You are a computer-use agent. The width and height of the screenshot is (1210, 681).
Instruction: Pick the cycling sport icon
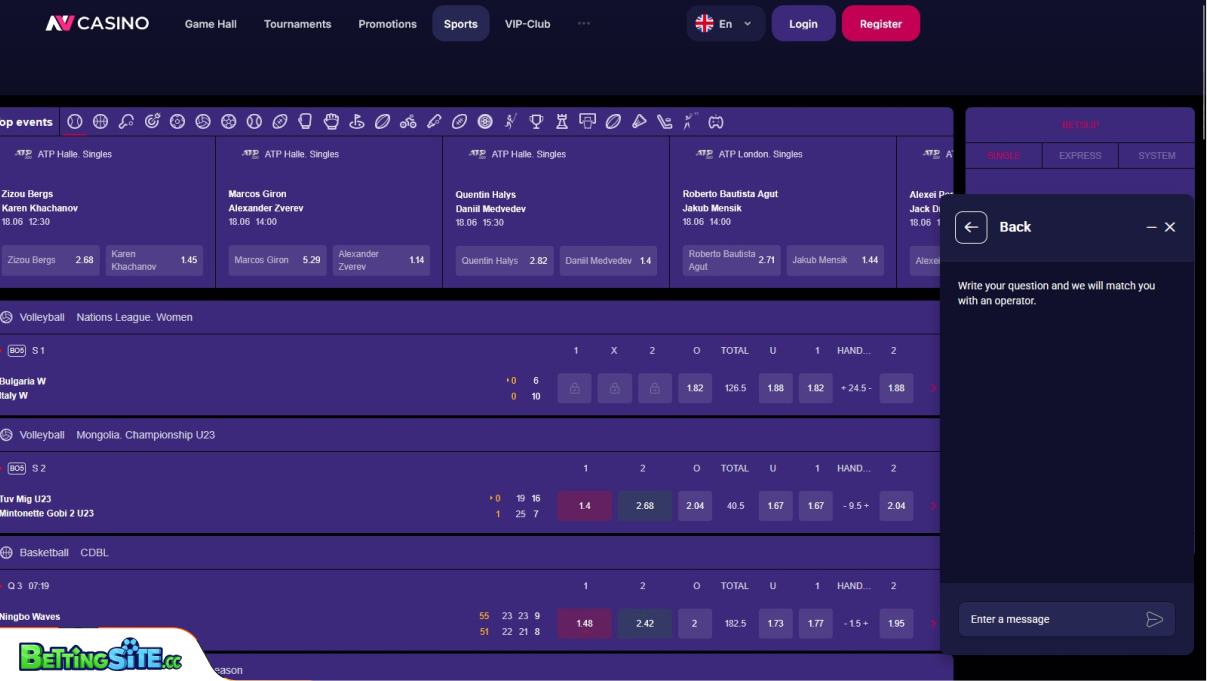click(x=408, y=122)
